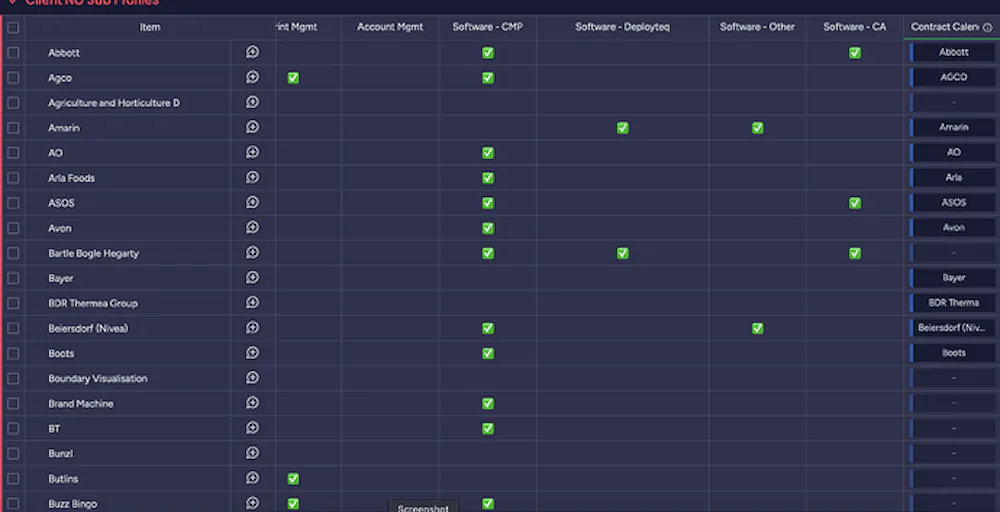Image resolution: width=1000 pixels, height=512 pixels.
Task: Uncheck Print Mgmt checkbox for Butlins
Action: [x=293, y=478]
